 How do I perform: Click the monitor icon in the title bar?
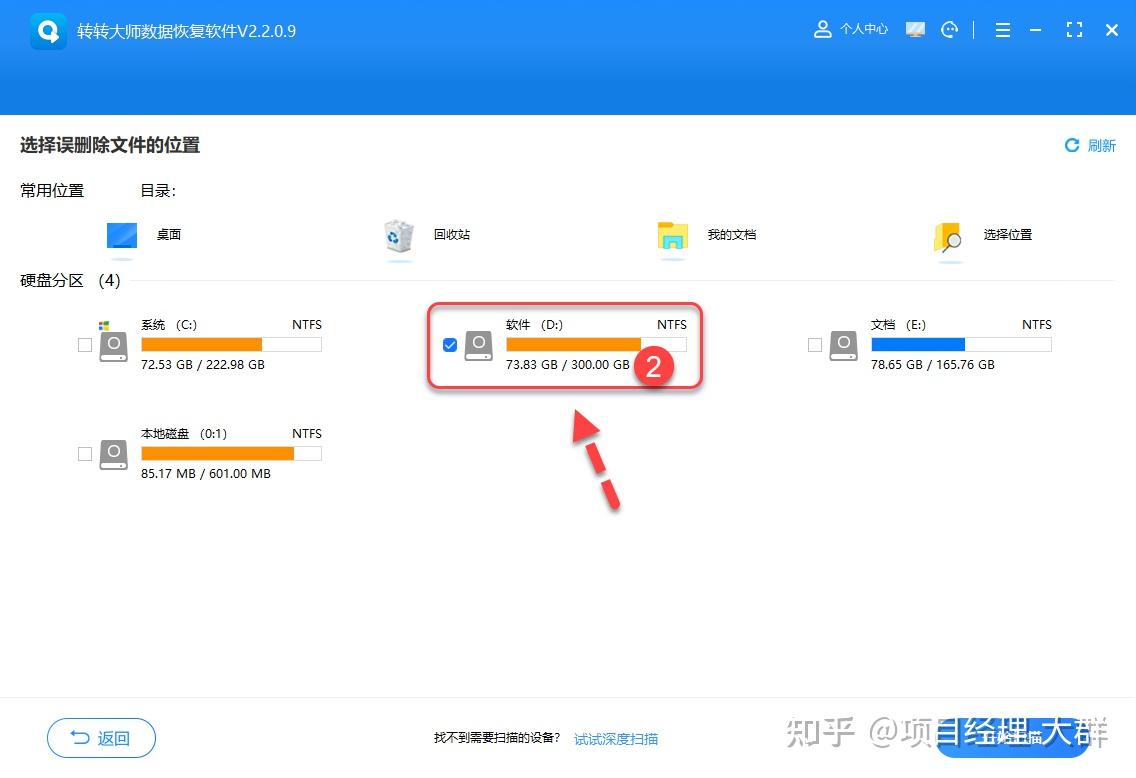[915, 30]
